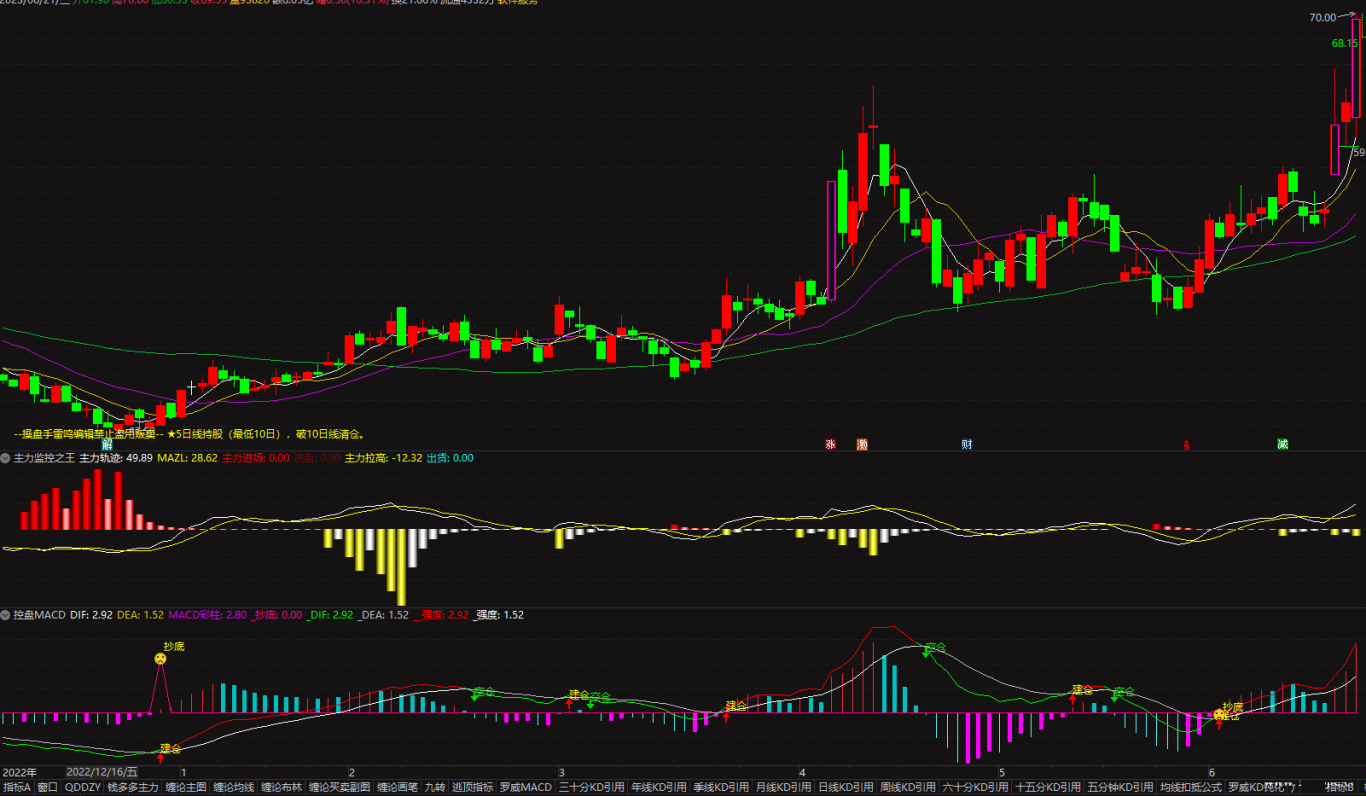Select the 罗威MACD indicator tab
Screen dimensions: 1366x796
tap(526, 788)
